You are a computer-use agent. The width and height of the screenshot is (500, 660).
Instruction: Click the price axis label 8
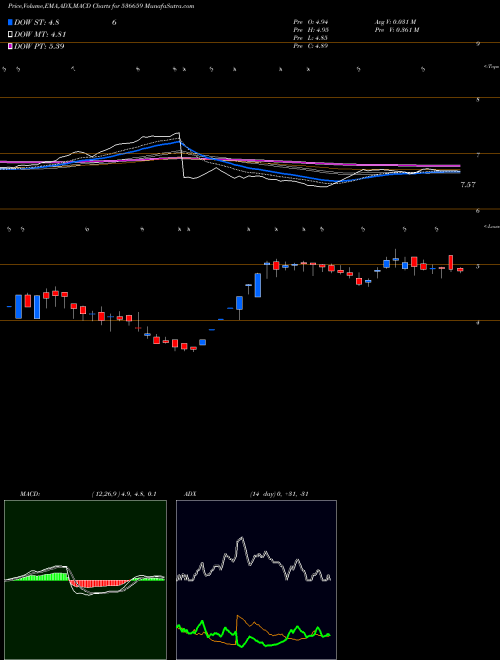pos(478,100)
